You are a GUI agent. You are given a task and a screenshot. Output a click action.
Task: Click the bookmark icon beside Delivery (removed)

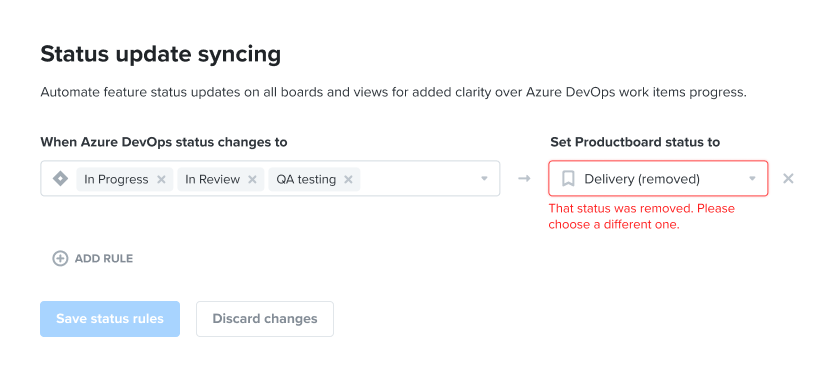tap(568, 179)
